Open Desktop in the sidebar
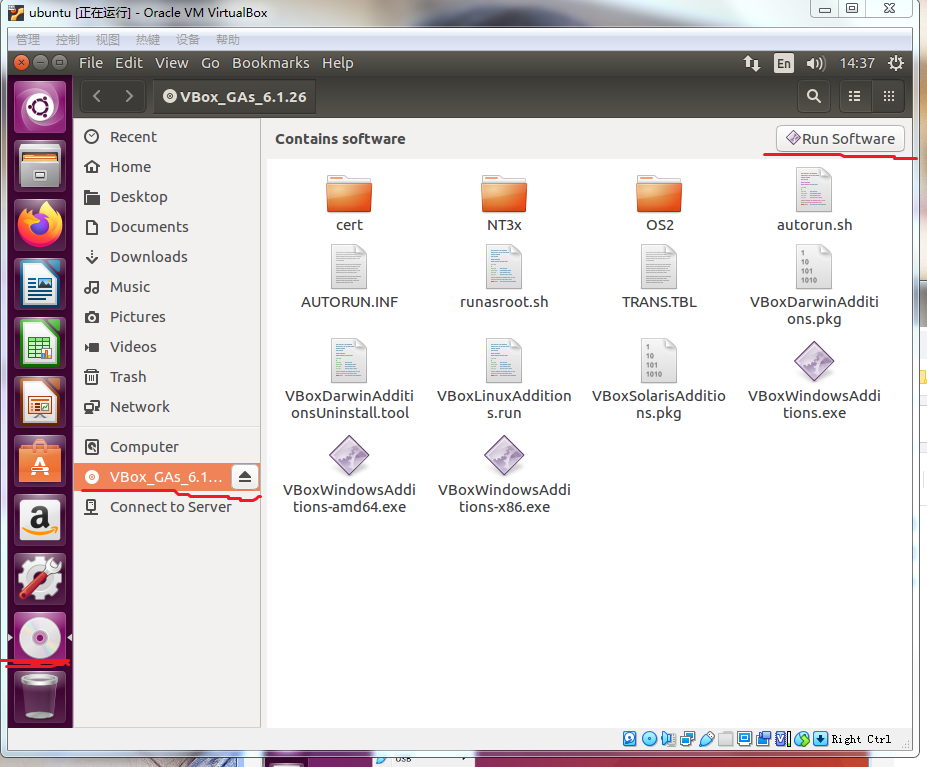 tap(167, 197)
